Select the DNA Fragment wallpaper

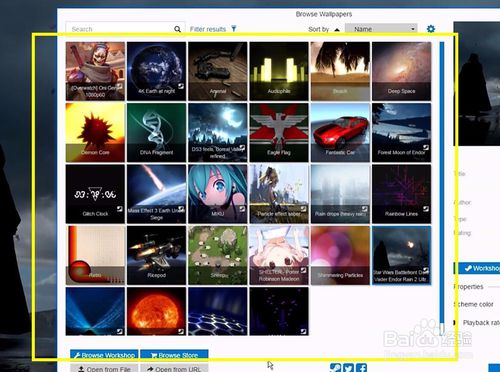(157, 133)
